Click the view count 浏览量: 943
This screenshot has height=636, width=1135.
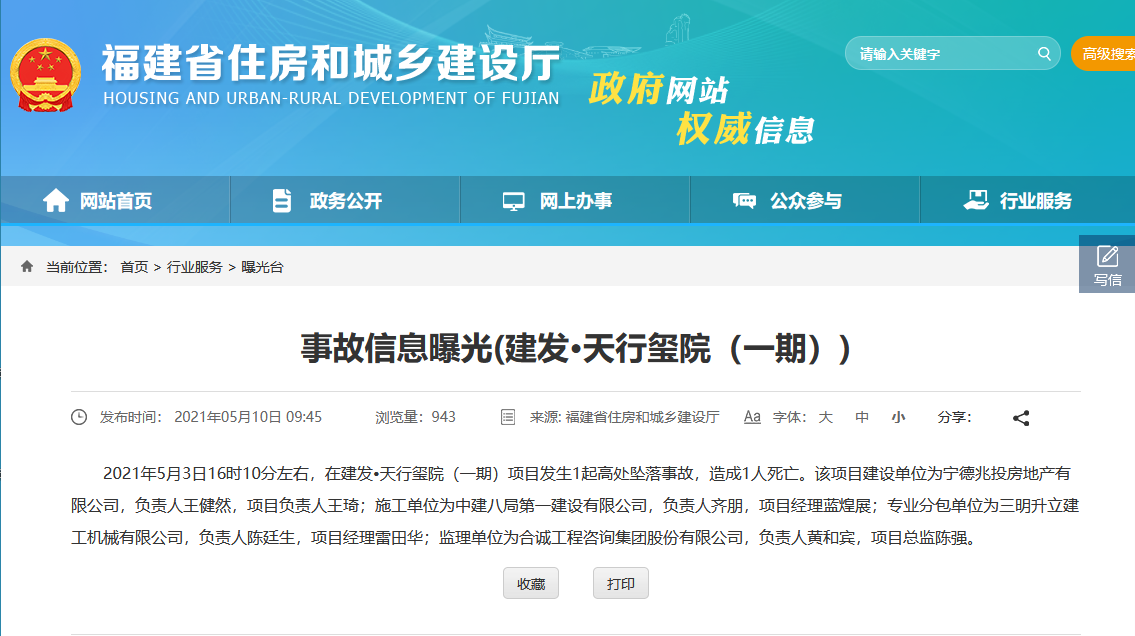[415, 417]
